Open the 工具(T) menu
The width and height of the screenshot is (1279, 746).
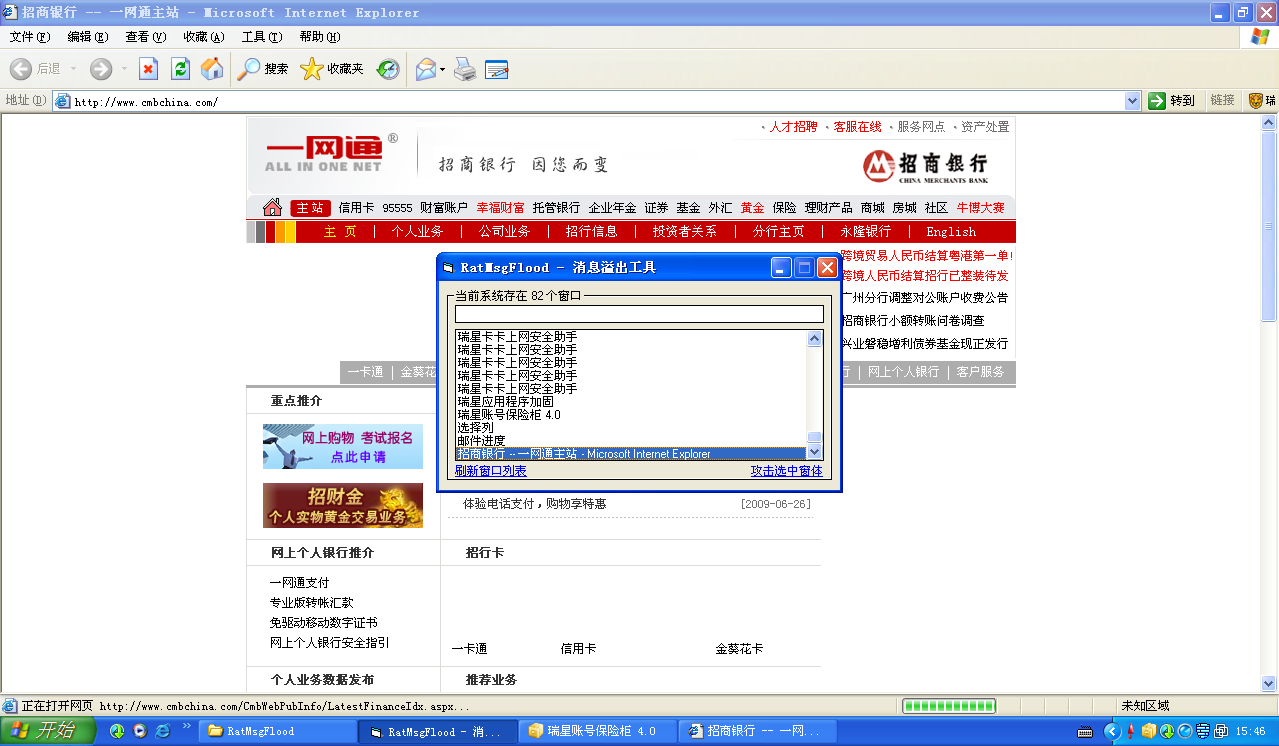[x=262, y=37]
